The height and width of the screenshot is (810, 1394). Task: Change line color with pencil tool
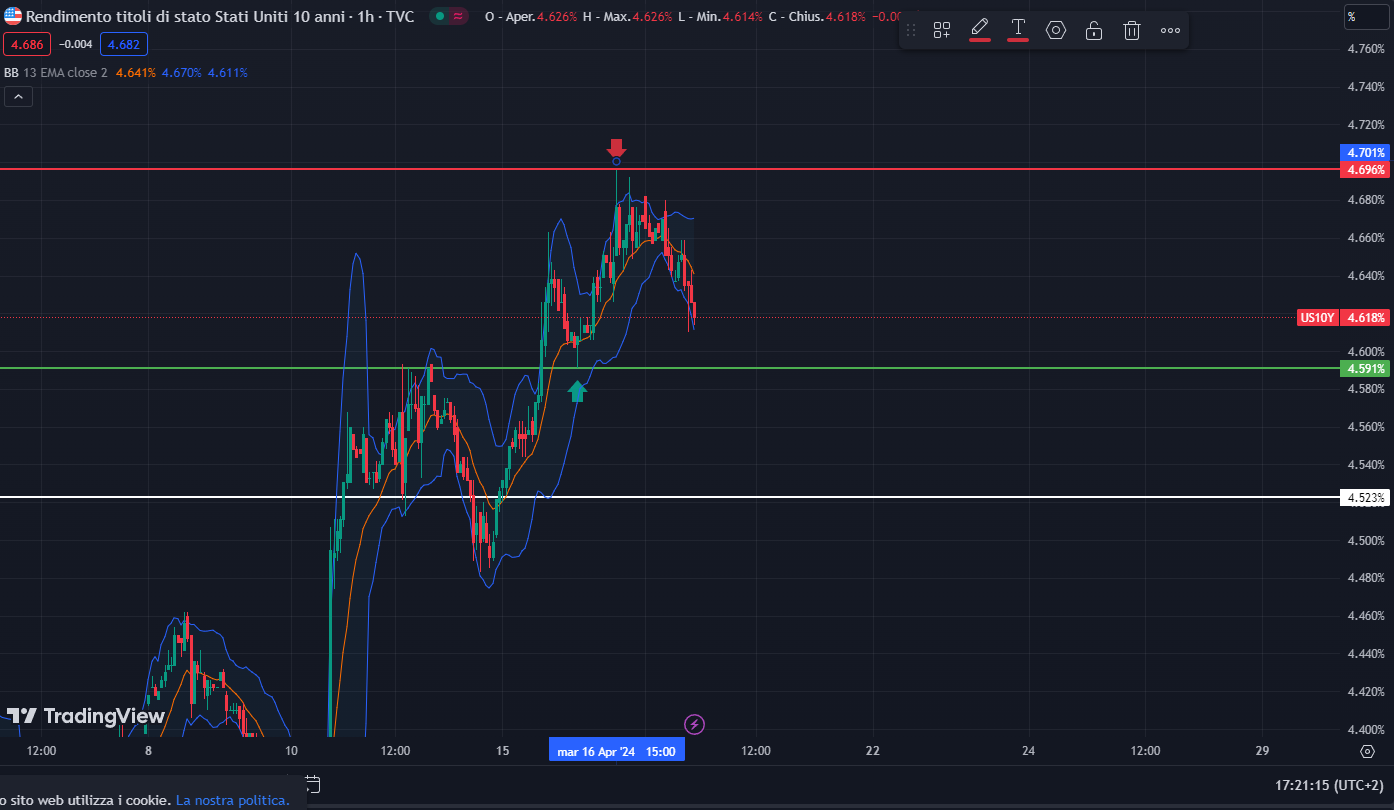[x=980, y=29]
